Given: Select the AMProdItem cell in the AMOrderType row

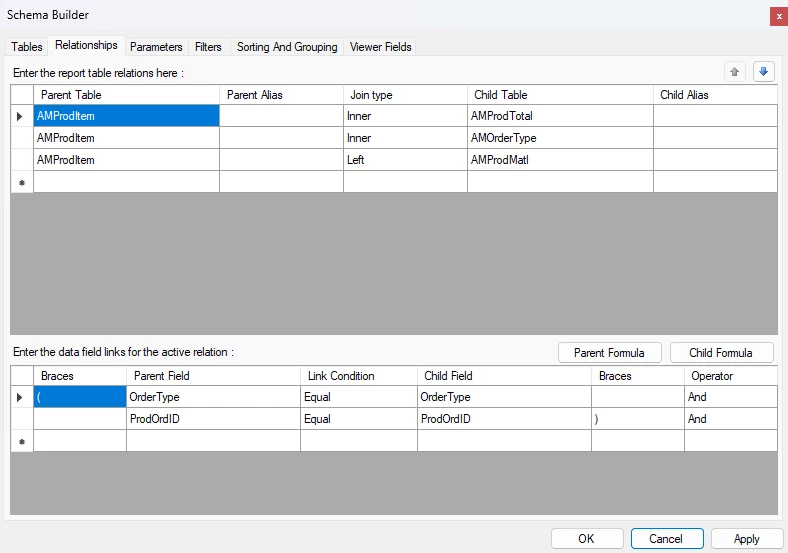Looking at the screenshot, I should 127,138.
